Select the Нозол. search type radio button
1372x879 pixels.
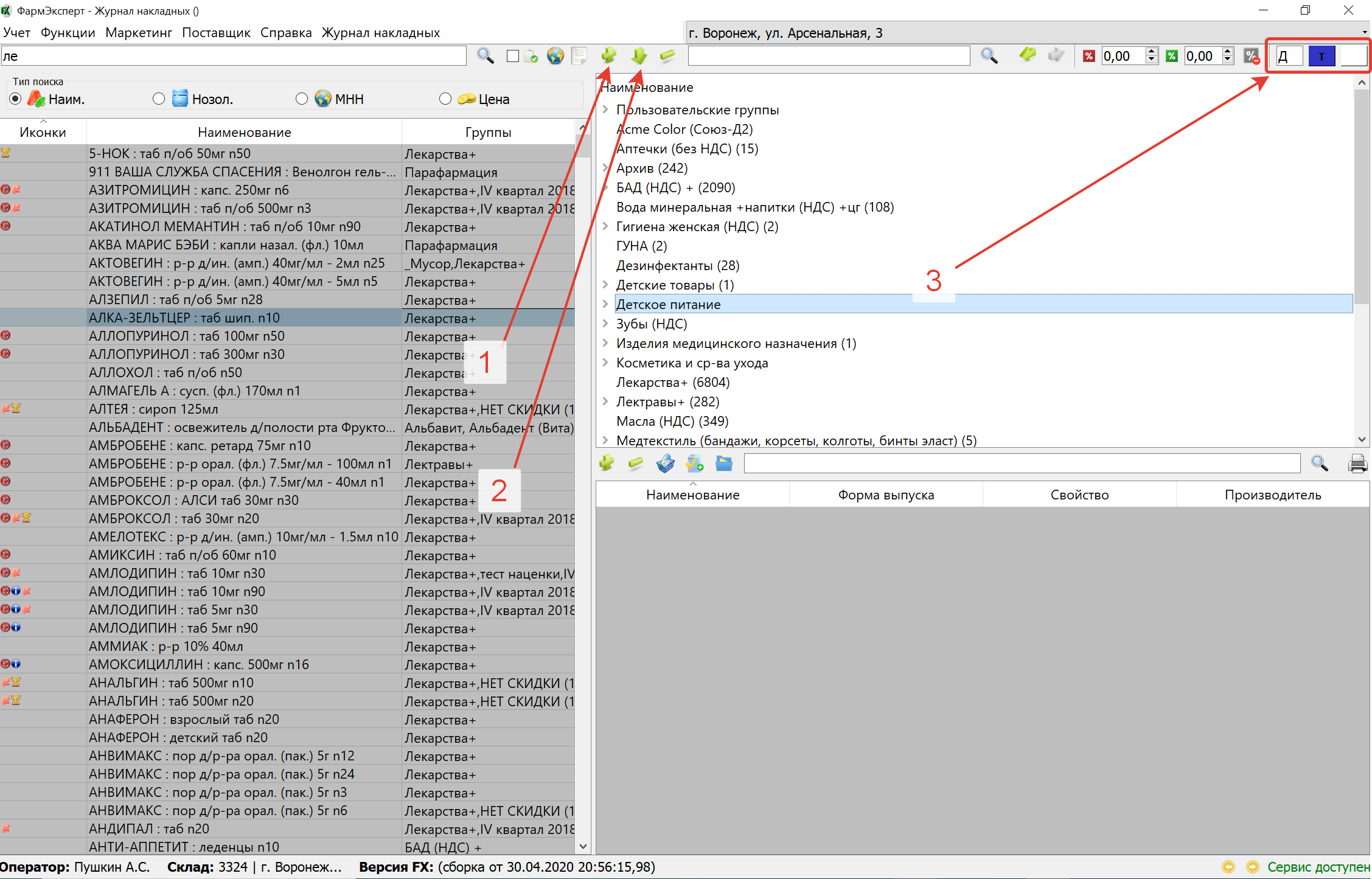(x=159, y=99)
